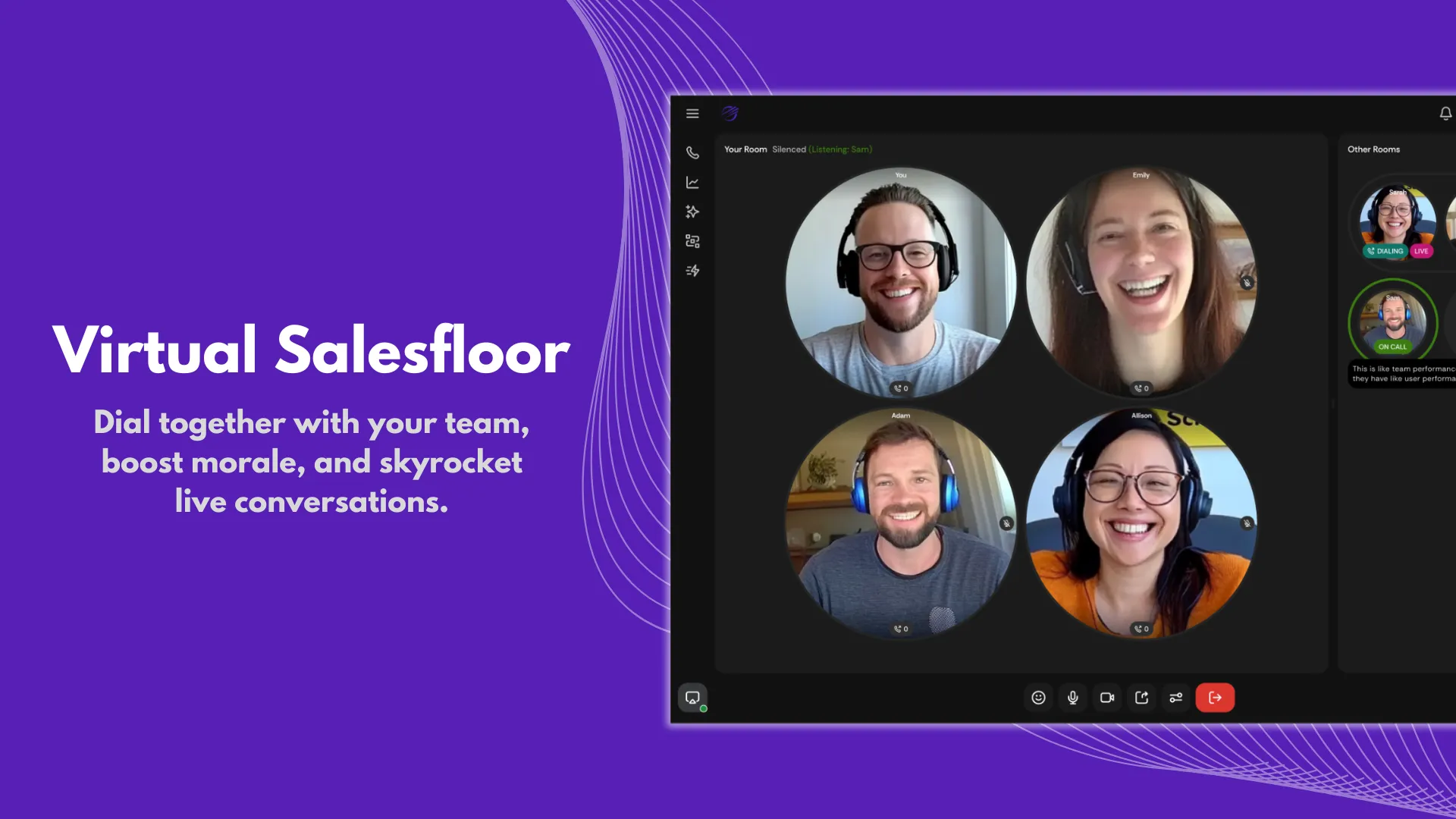Click the 'Other Rooms' heading
Viewport: 1456px width, 819px height.
[1373, 149]
